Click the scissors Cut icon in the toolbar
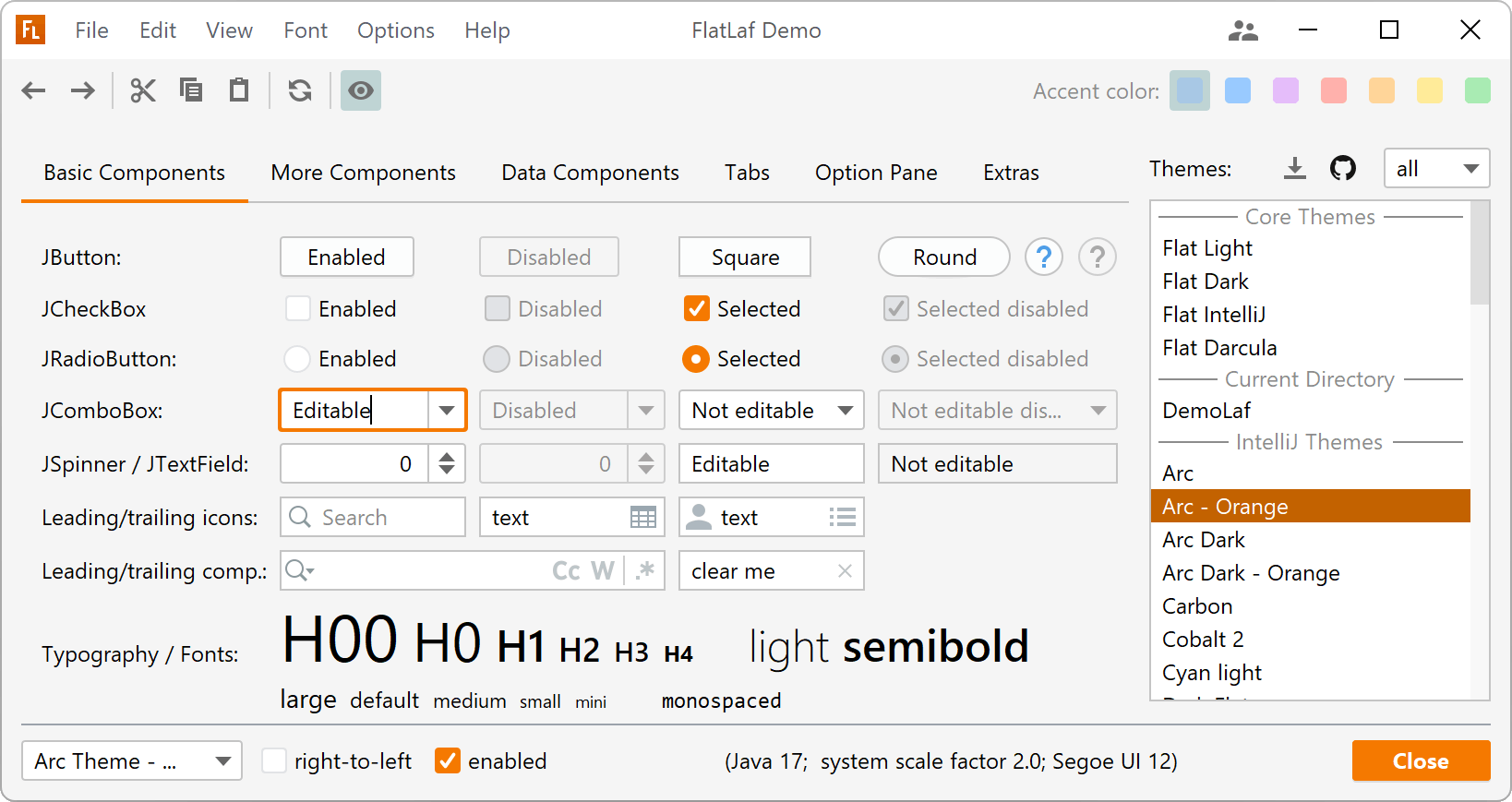Screen dimensions: 1512x802 pyautogui.click(x=143, y=90)
